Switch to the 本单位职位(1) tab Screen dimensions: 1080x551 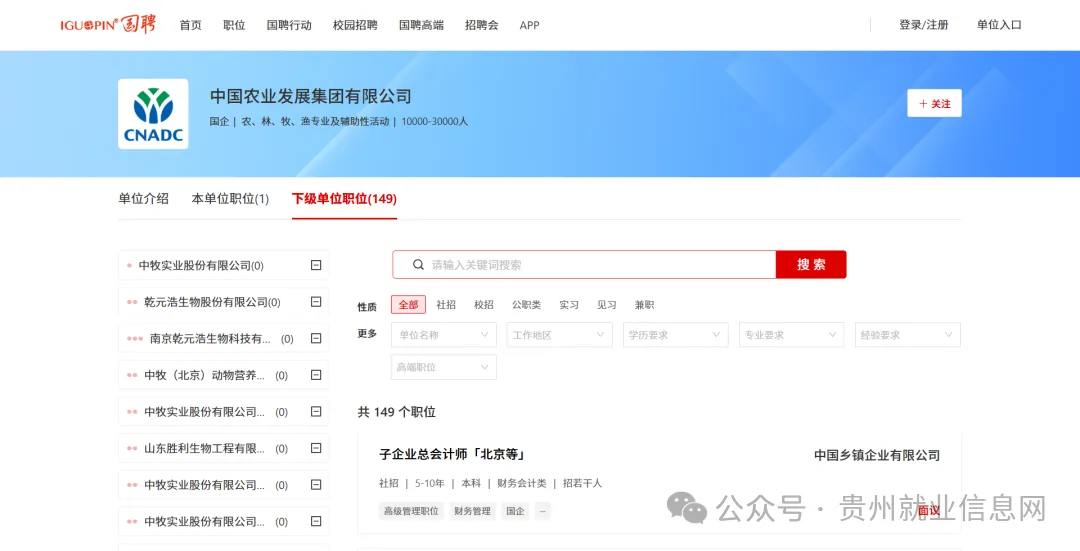click(230, 198)
